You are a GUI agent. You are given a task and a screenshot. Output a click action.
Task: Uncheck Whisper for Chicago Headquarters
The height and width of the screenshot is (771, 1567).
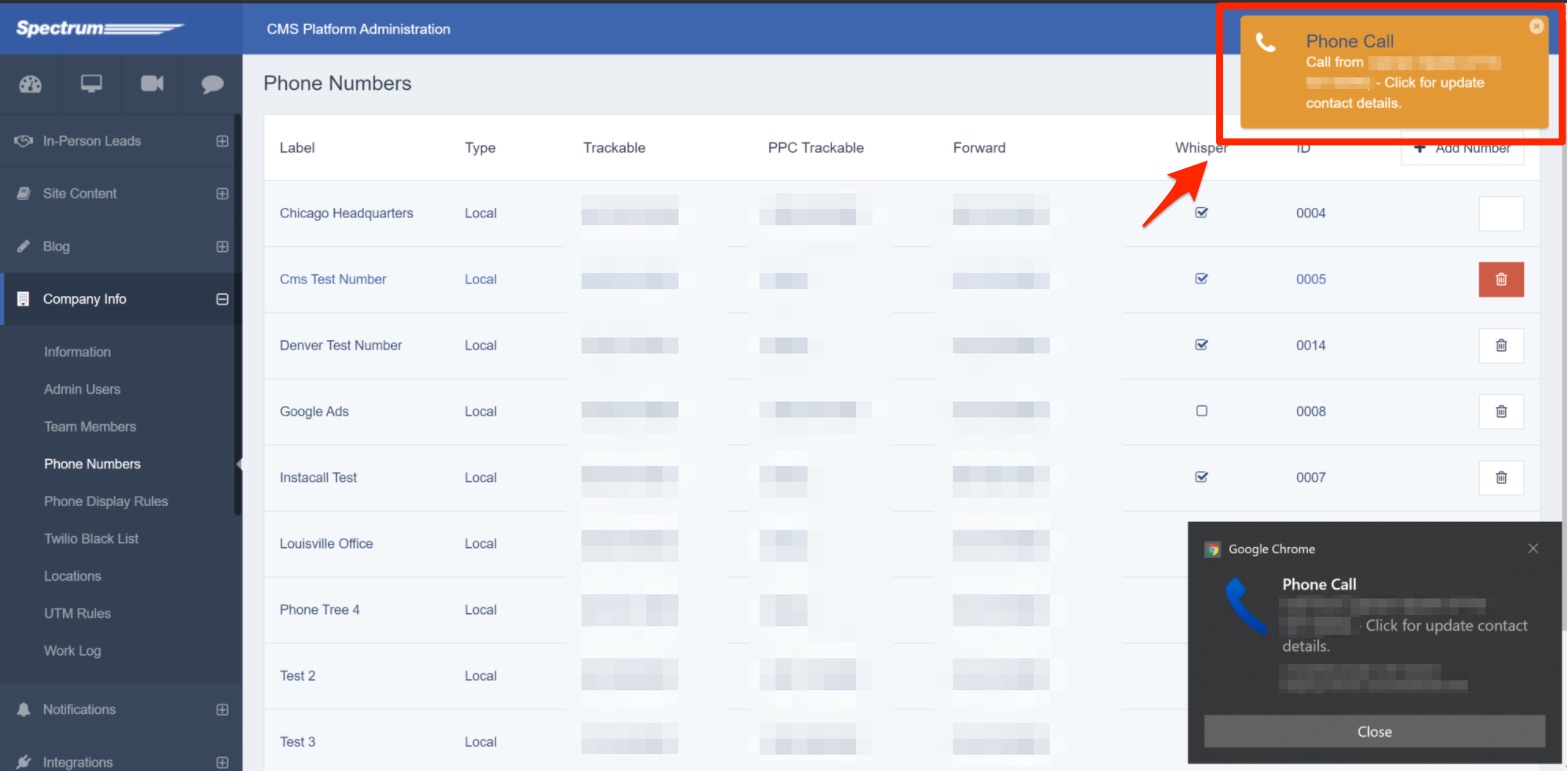[x=1202, y=213]
